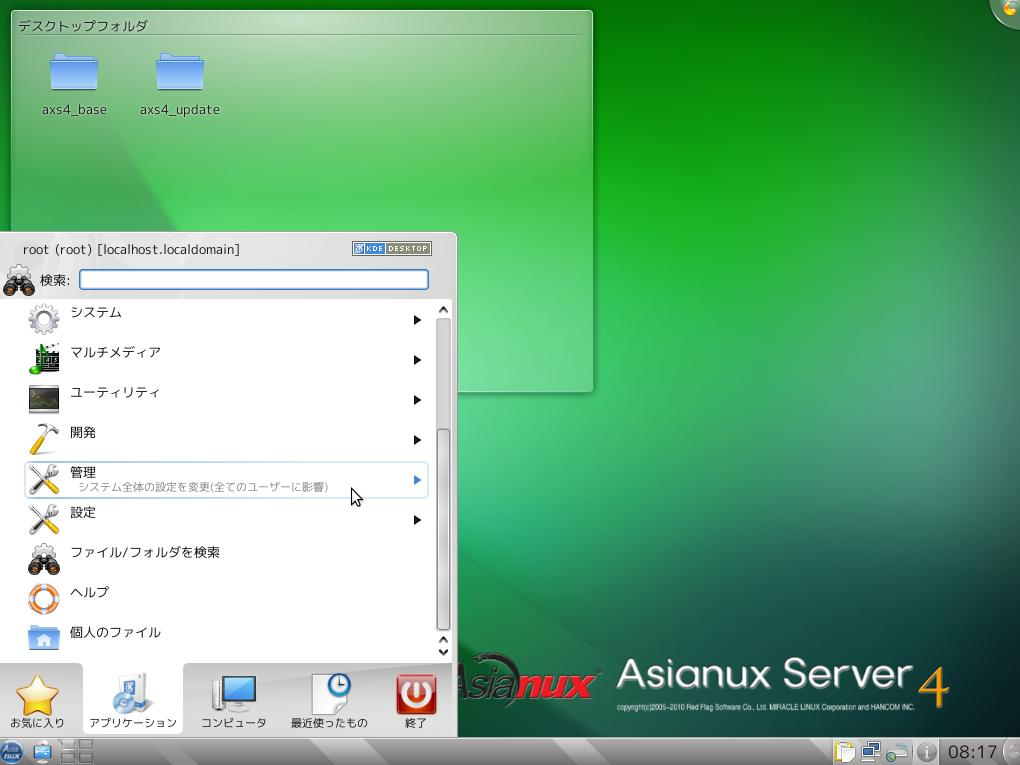The height and width of the screenshot is (765, 1020).
Task: Click the show desktop taskbar icon
Action: 43,751
